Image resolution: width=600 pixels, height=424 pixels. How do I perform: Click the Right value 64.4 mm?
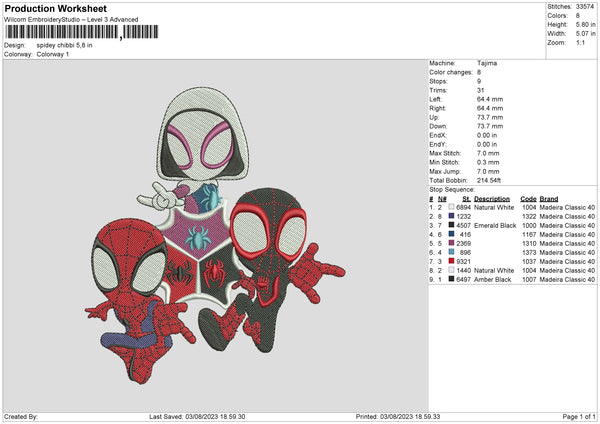click(x=490, y=108)
